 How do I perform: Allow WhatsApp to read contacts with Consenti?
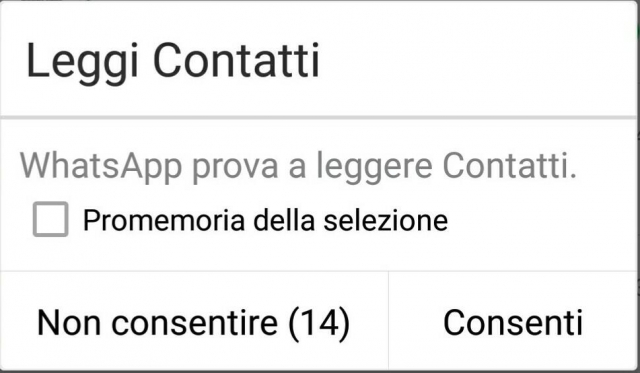(513, 322)
